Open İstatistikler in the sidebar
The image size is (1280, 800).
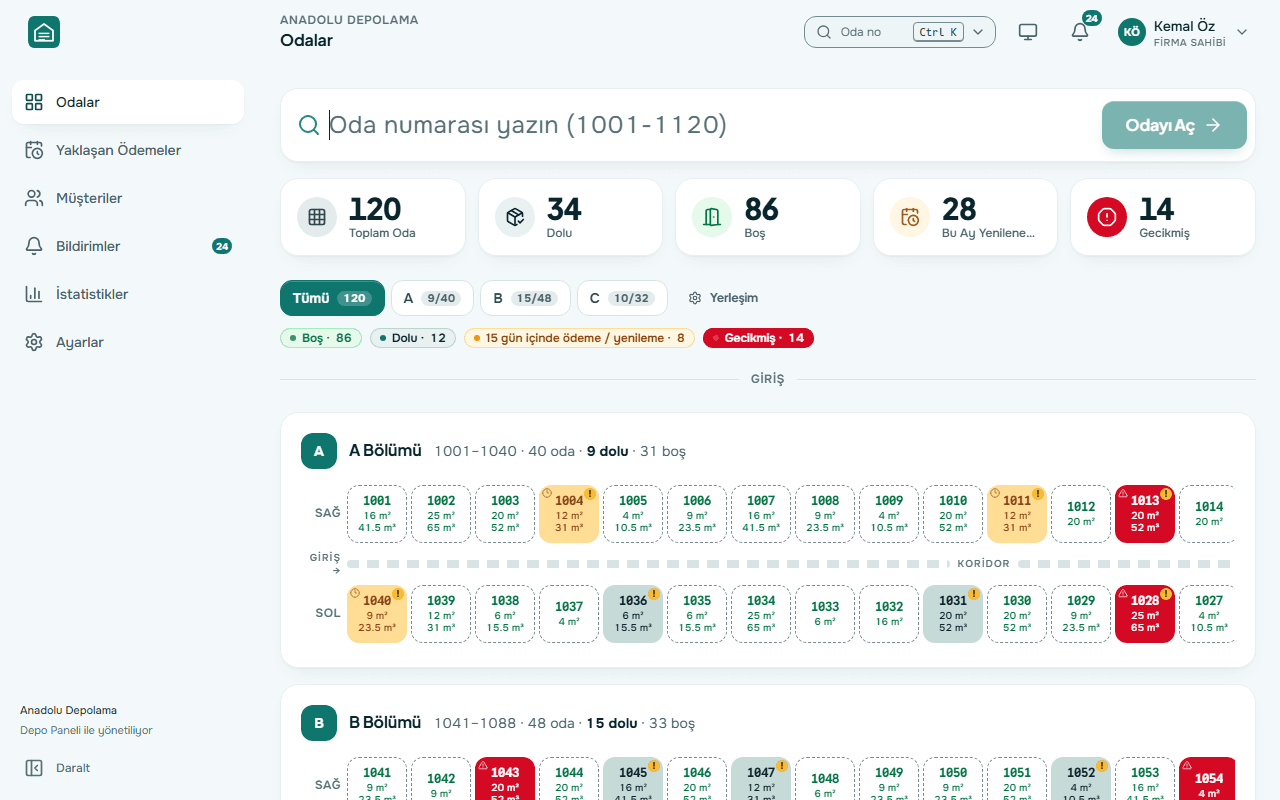pos(128,294)
